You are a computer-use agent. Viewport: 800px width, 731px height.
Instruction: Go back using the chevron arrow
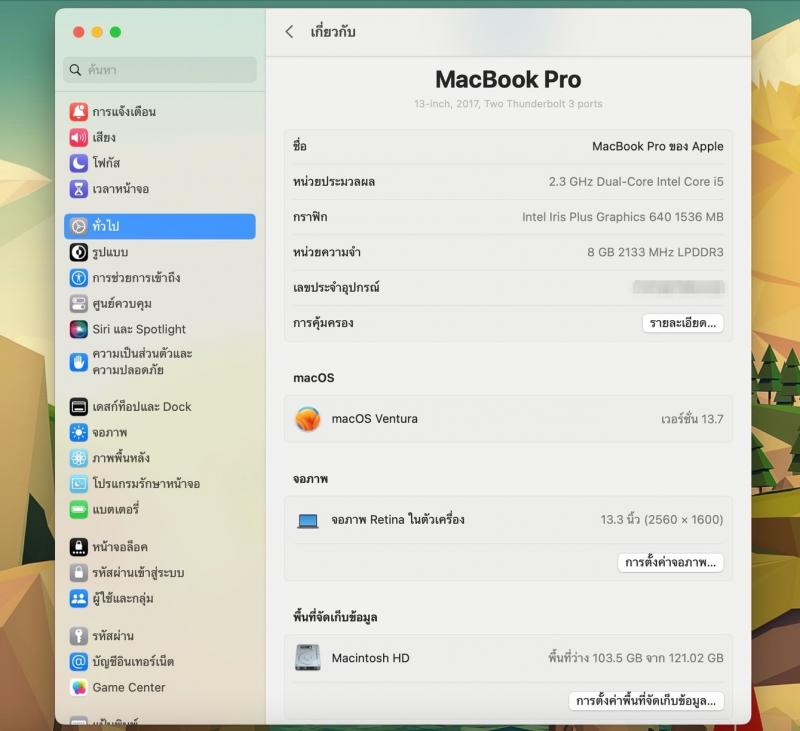pyautogui.click(x=289, y=32)
